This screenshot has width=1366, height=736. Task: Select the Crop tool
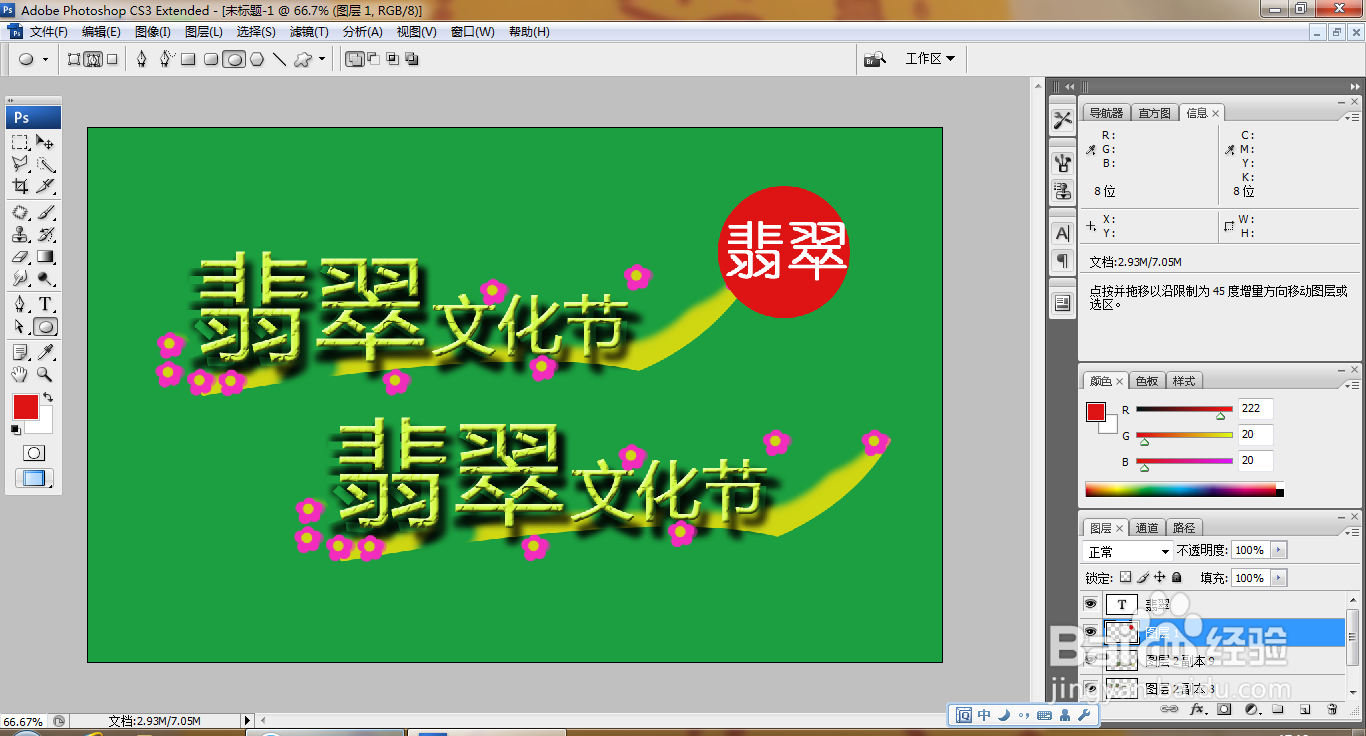pos(20,186)
